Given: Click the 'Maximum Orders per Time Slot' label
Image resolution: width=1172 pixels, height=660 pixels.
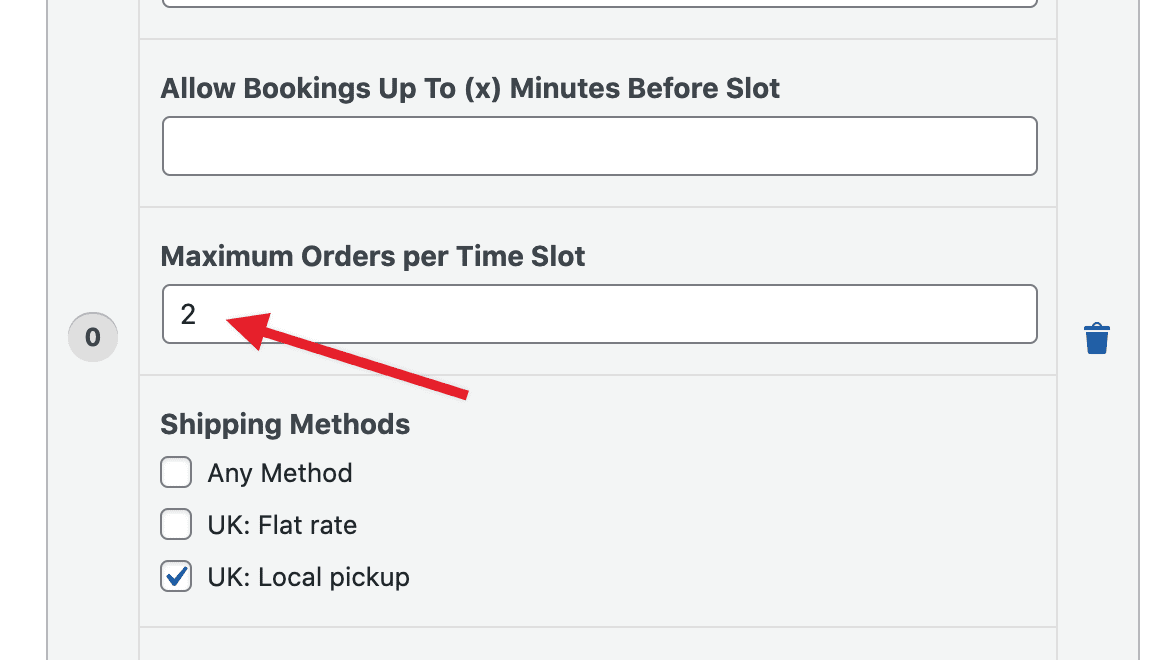Looking at the screenshot, I should click(372, 256).
